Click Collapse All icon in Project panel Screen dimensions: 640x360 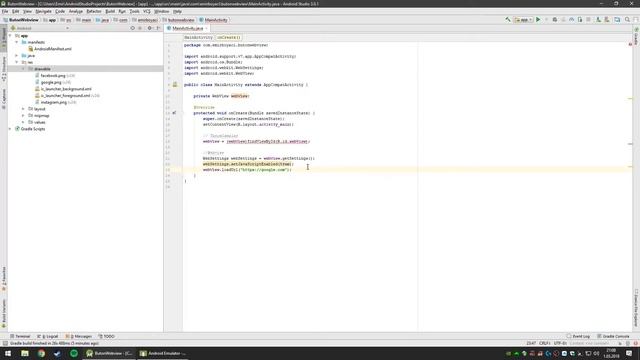tap(140, 28)
